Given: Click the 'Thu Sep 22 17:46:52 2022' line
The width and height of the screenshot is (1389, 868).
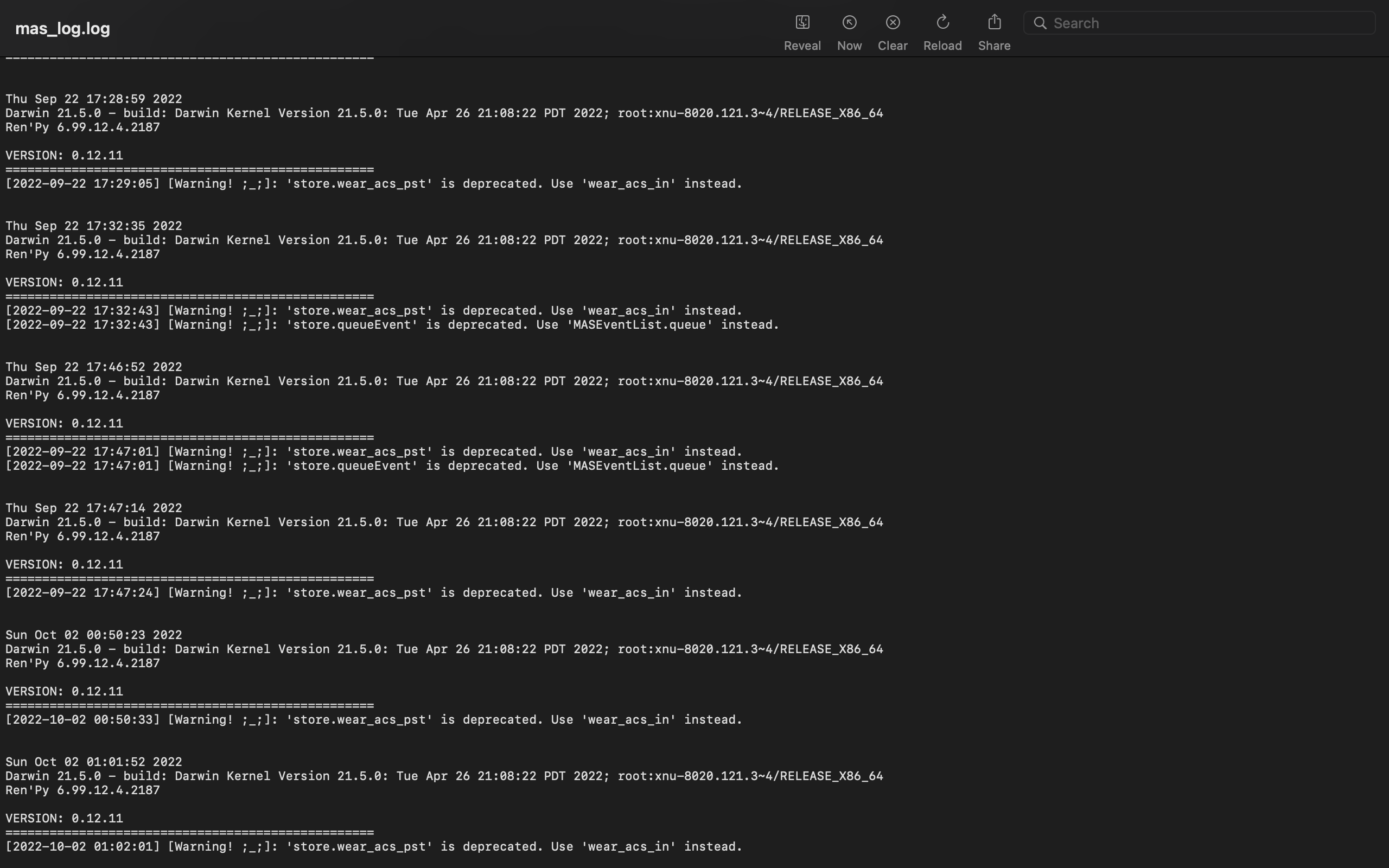Looking at the screenshot, I should click(93, 367).
